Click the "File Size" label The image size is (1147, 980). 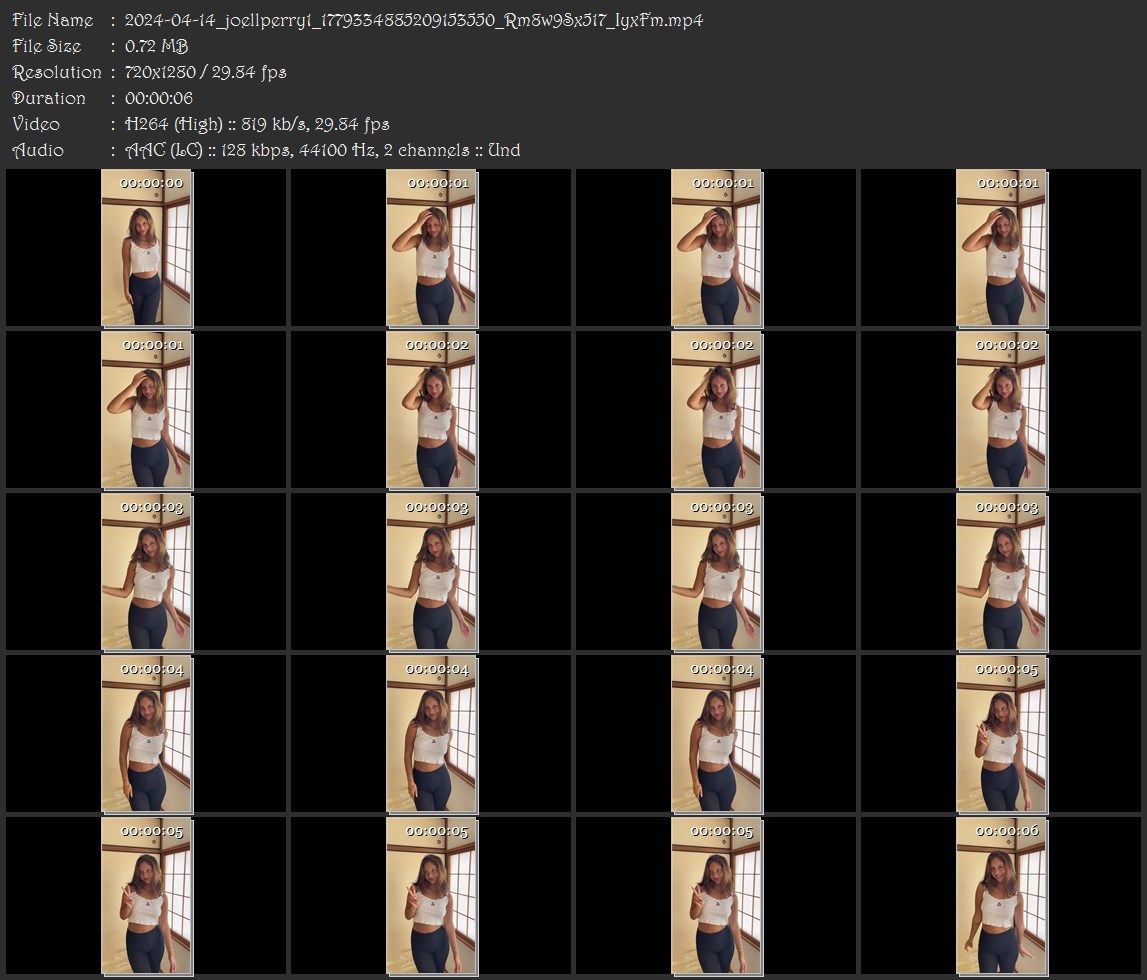[47, 46]
